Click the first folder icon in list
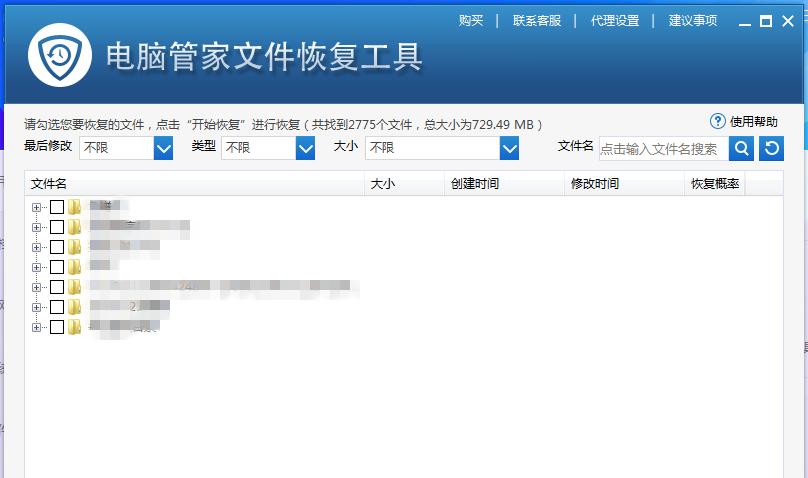808x478 pixels. (x=75, y=207)
